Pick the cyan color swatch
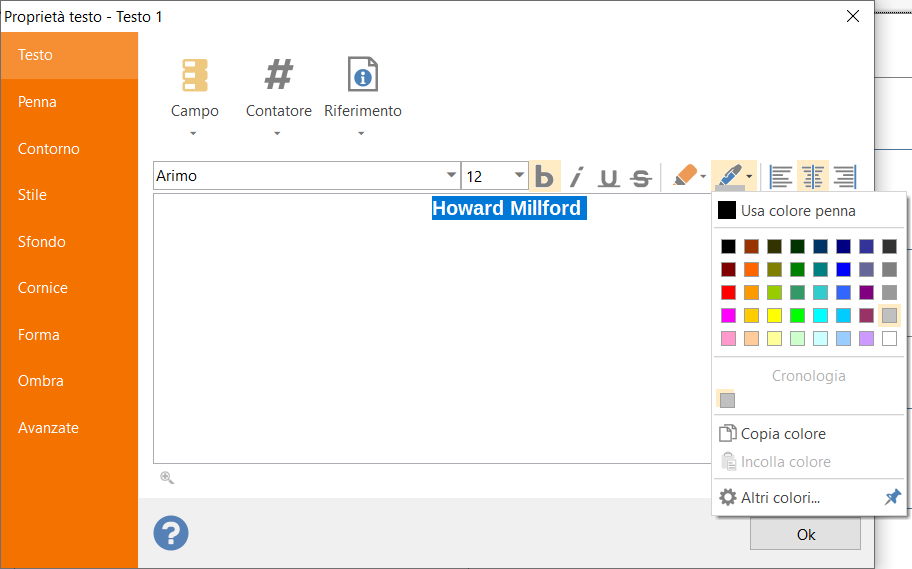 coord(820,315)
